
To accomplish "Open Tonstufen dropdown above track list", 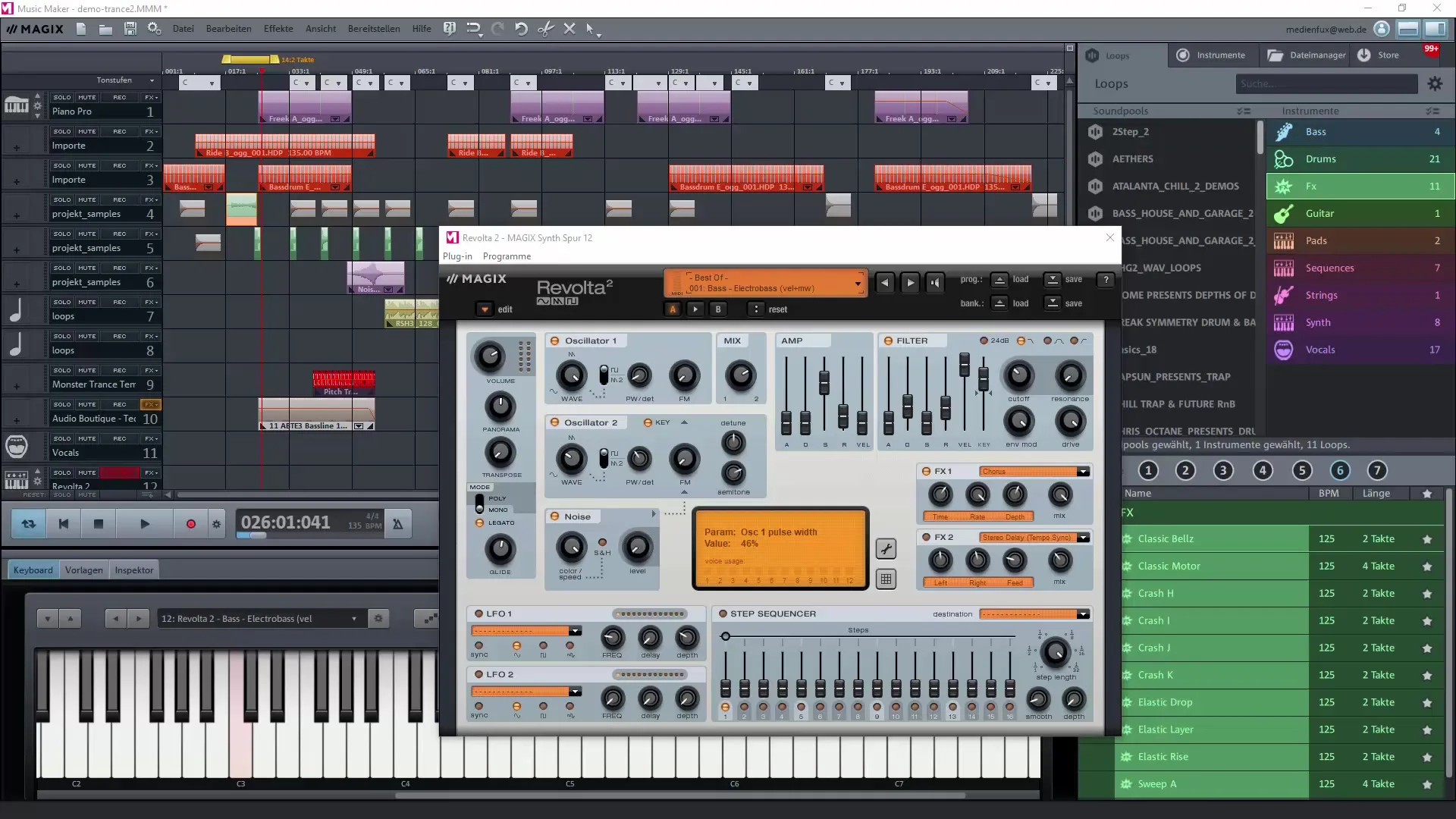I will 152,81.
